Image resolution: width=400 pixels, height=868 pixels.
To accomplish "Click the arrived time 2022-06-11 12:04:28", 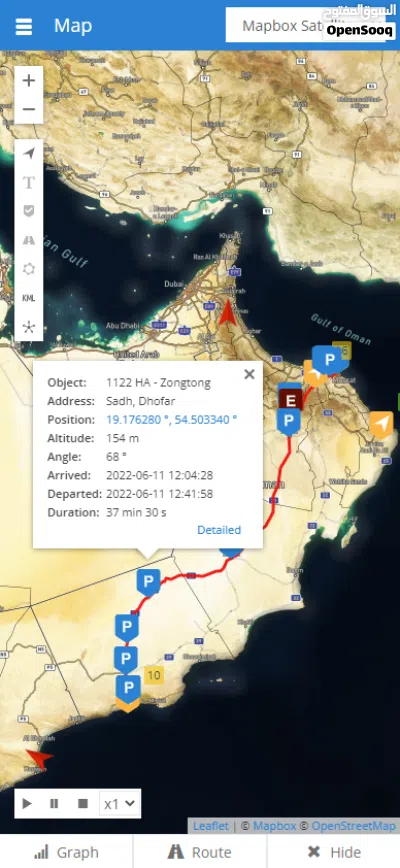I will [x=159, y=475].
